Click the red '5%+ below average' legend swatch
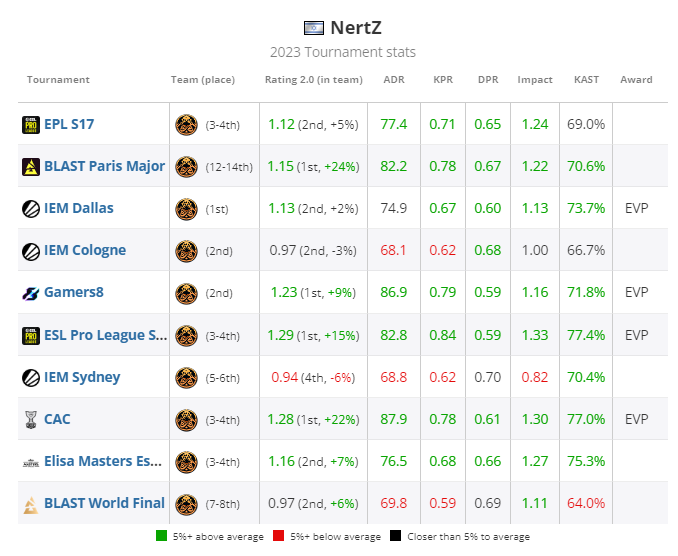Viewport: 678px width, 556px height. pyautogui.click(x=278, y=536)
